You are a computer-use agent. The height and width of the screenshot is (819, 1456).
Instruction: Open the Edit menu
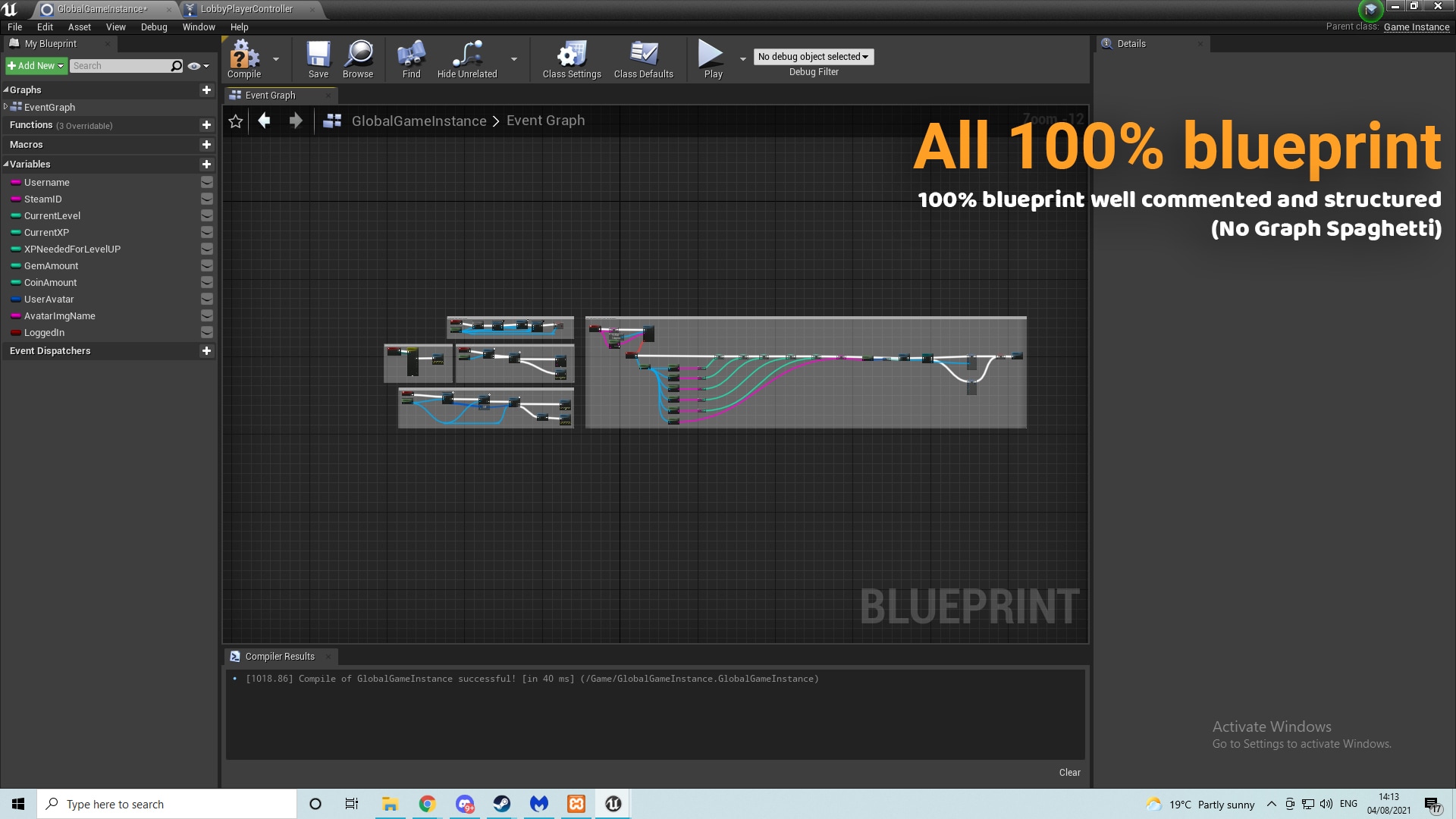pos(45,27)
